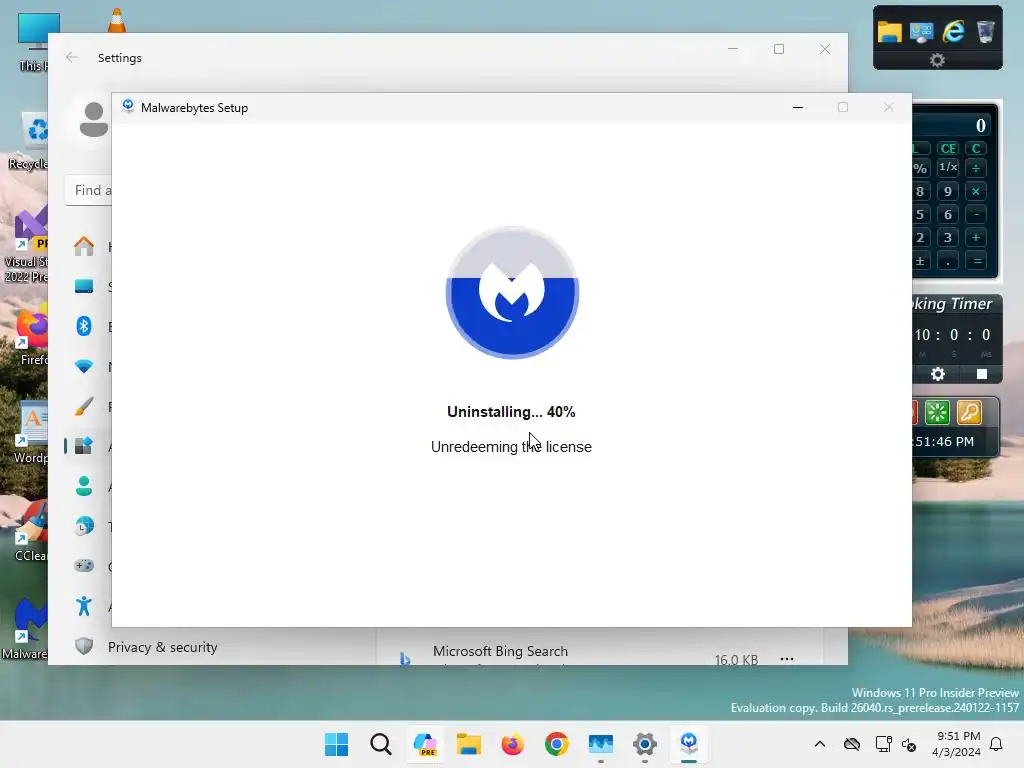Minimize the Malwarebytes Setup window
The height and width of the screenshot is (768, 1024).
(797, 107)
